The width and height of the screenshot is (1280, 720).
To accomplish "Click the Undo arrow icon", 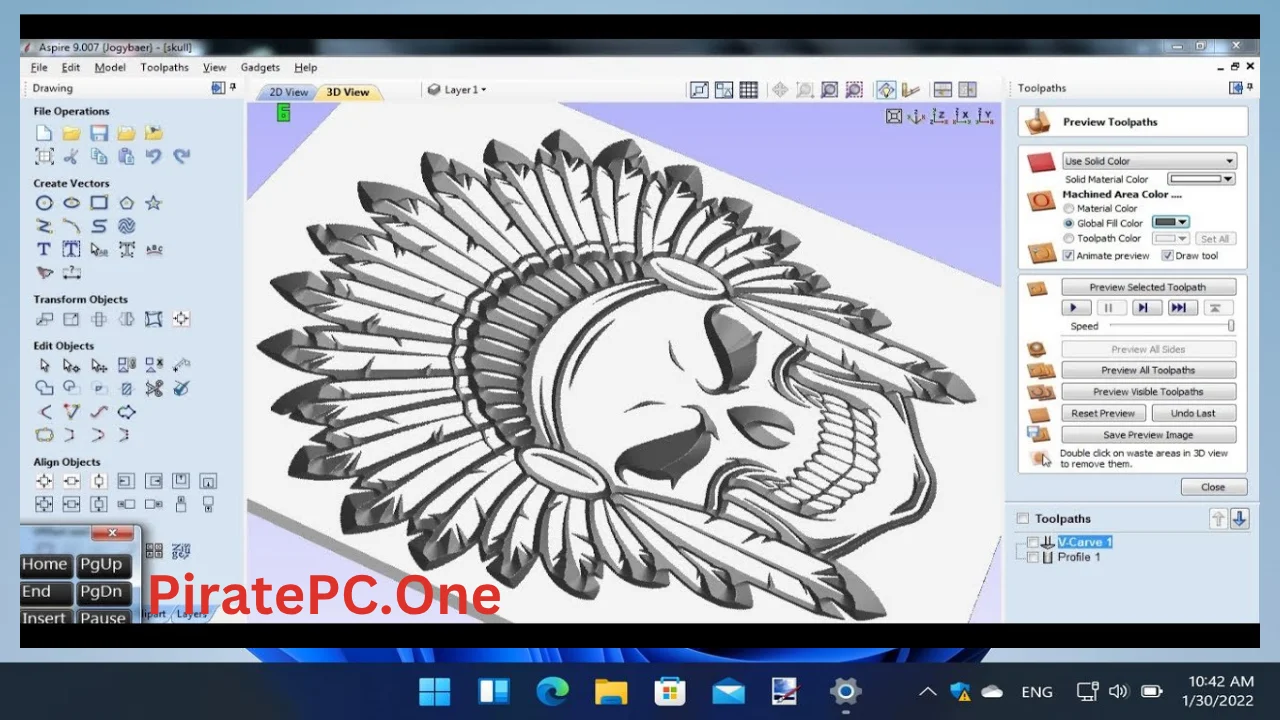I will (153, 156).
